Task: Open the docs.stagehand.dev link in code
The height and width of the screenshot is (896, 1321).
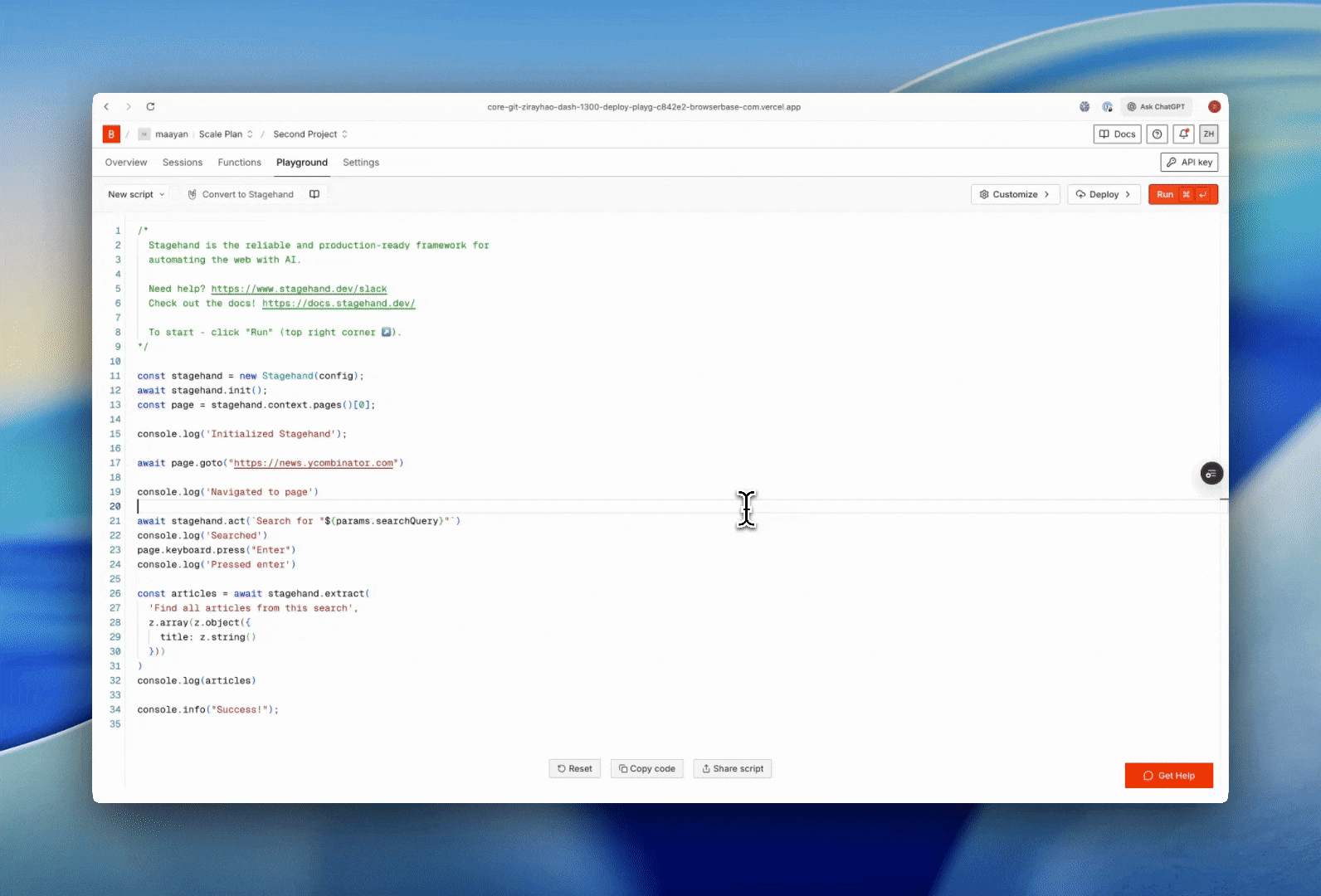Action: [x=339, y=304]
